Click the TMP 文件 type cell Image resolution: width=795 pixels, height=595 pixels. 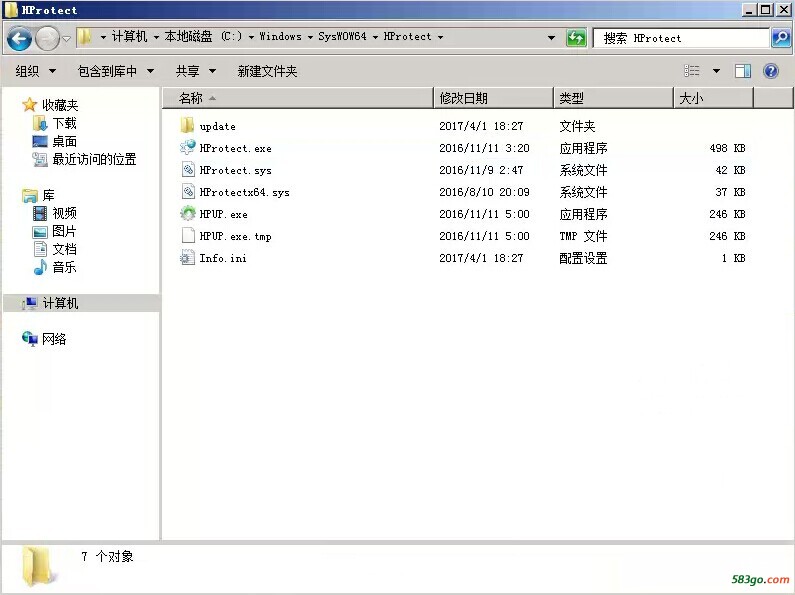[x=583, y=236]
